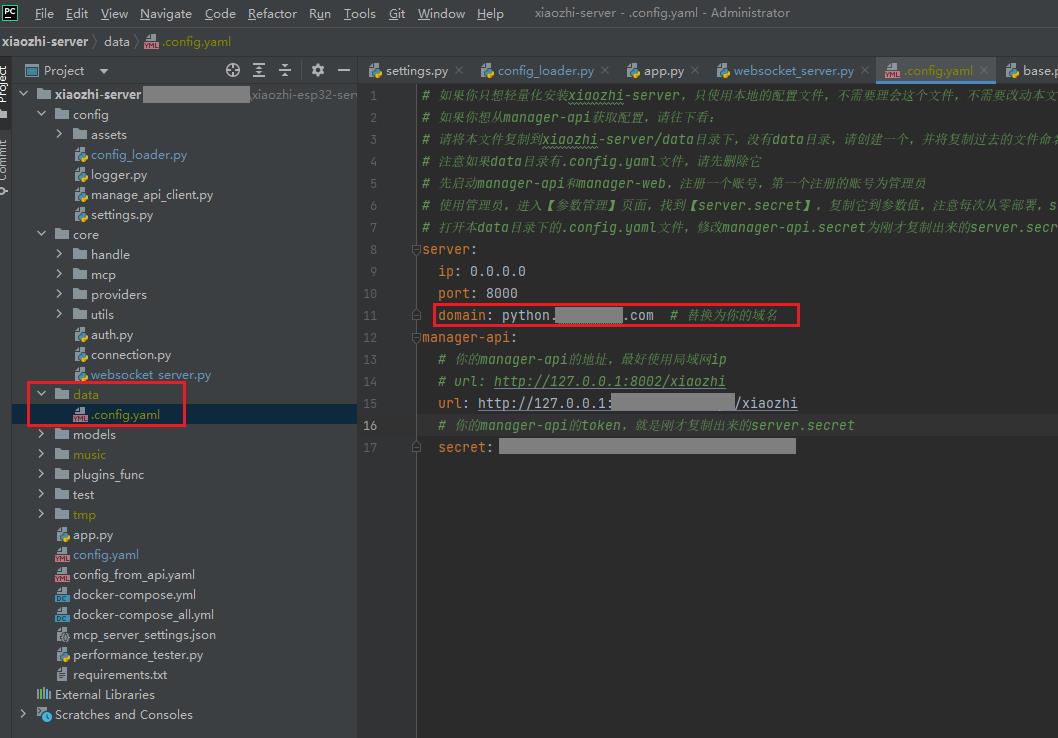Click the IDE logo icon at top left
The height and width of the screenshot is (738, 1058).
point(12,13)
